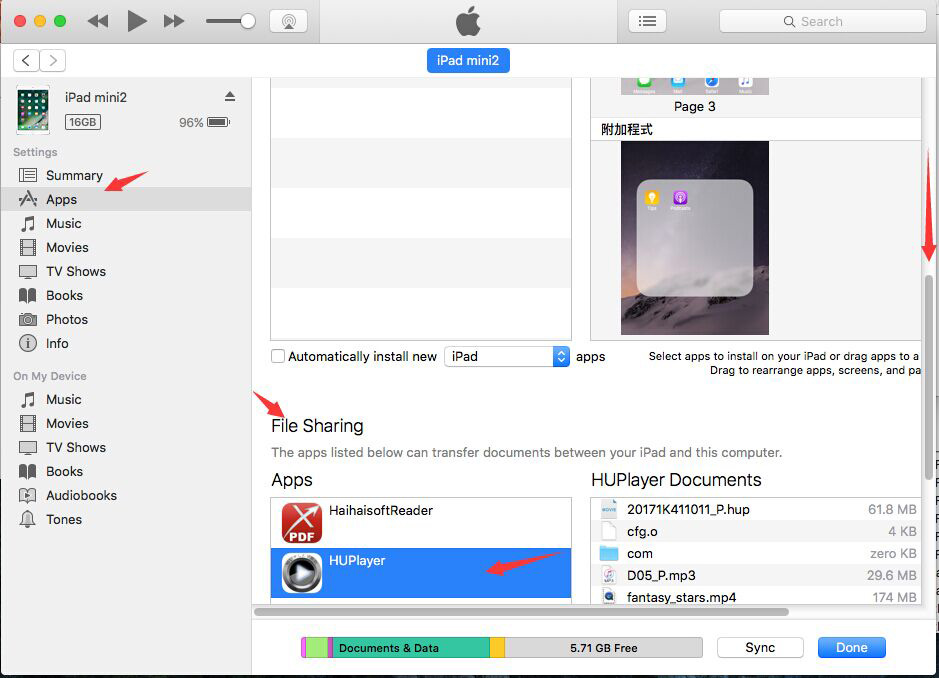Click the battery icon next to 96%
This screenshot has height=678, width=939.
(x=219, y=122)
